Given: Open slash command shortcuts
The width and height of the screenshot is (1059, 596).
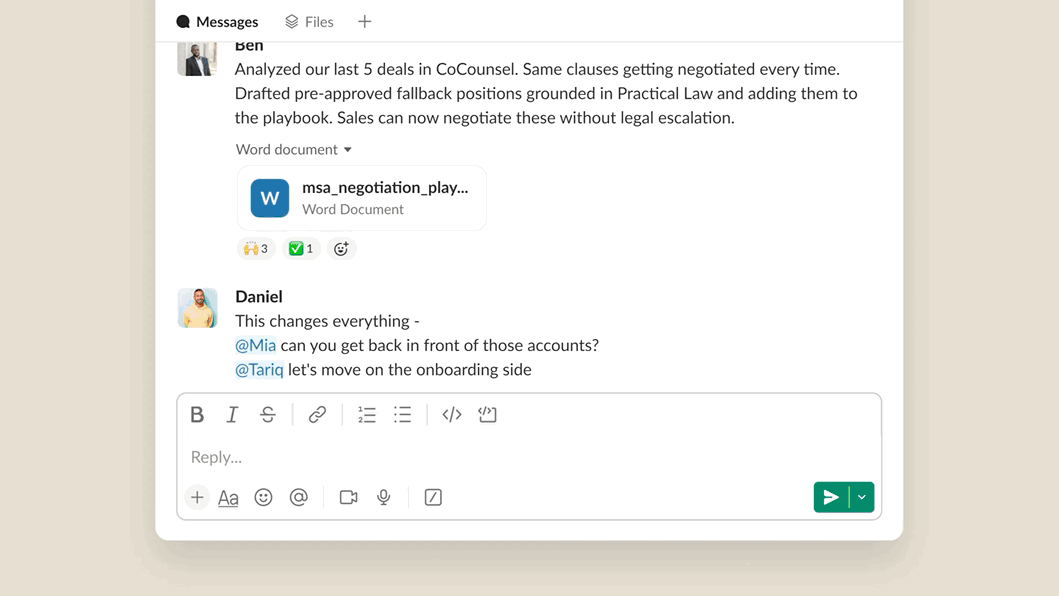Looking at the screenshot, I should 433,497.
